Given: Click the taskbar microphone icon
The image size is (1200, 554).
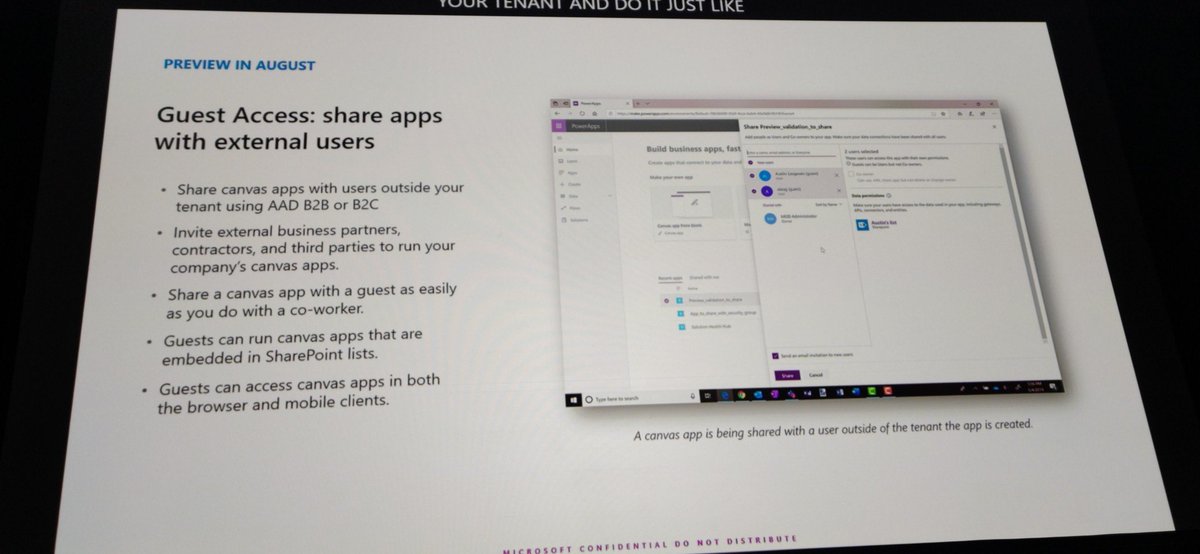Looking at the screenshot, I should coord(693,396).
